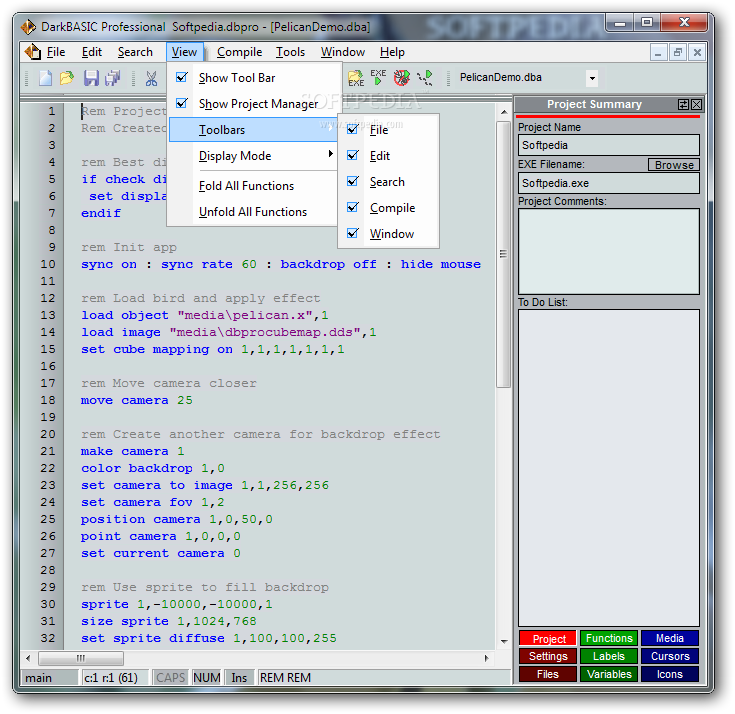735x714 pixels.
Task: Click the CAPS status bar indicator
Action: [171, 678]
